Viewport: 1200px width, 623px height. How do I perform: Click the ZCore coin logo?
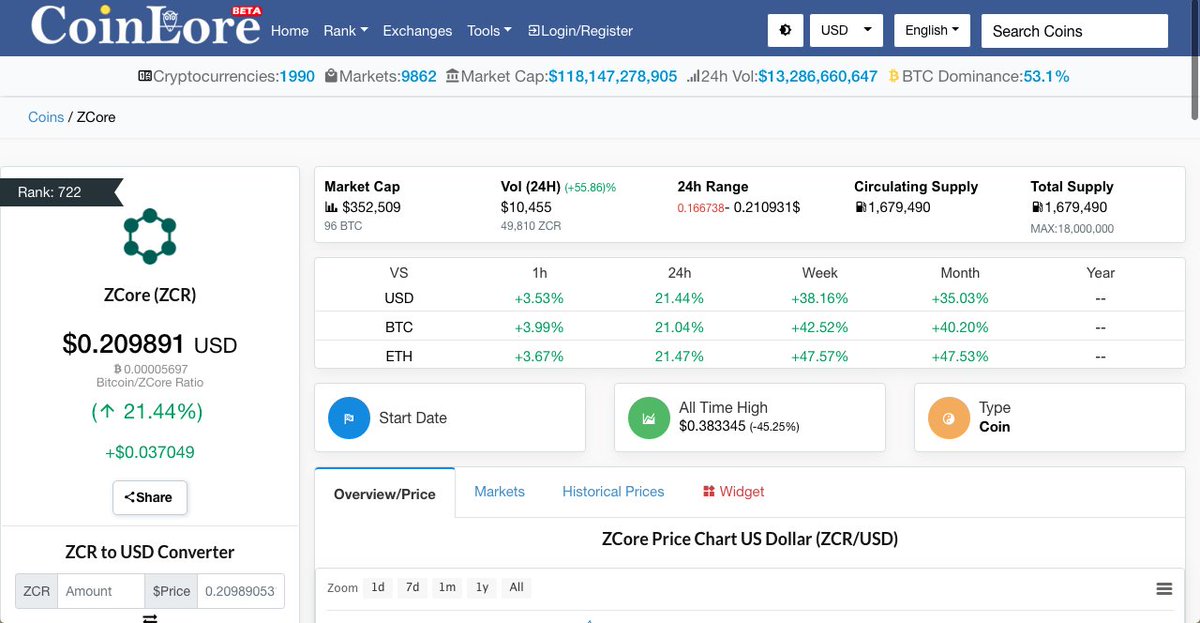coord(150,236)
